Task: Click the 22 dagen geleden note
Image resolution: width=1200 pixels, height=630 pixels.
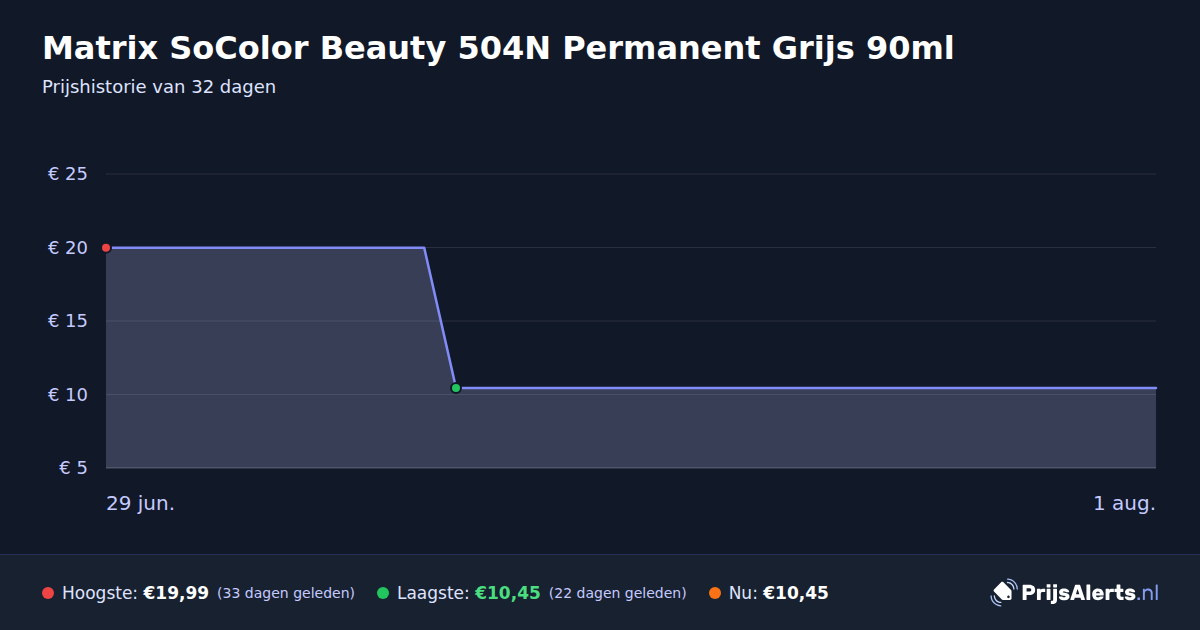Action: pos(618,593)
